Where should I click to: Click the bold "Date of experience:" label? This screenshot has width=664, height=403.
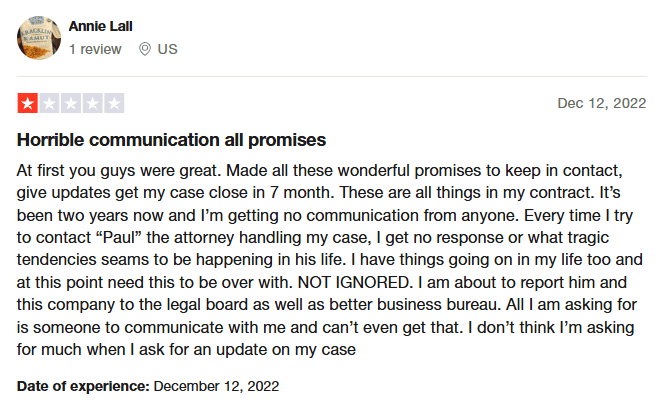click(82, 385)
